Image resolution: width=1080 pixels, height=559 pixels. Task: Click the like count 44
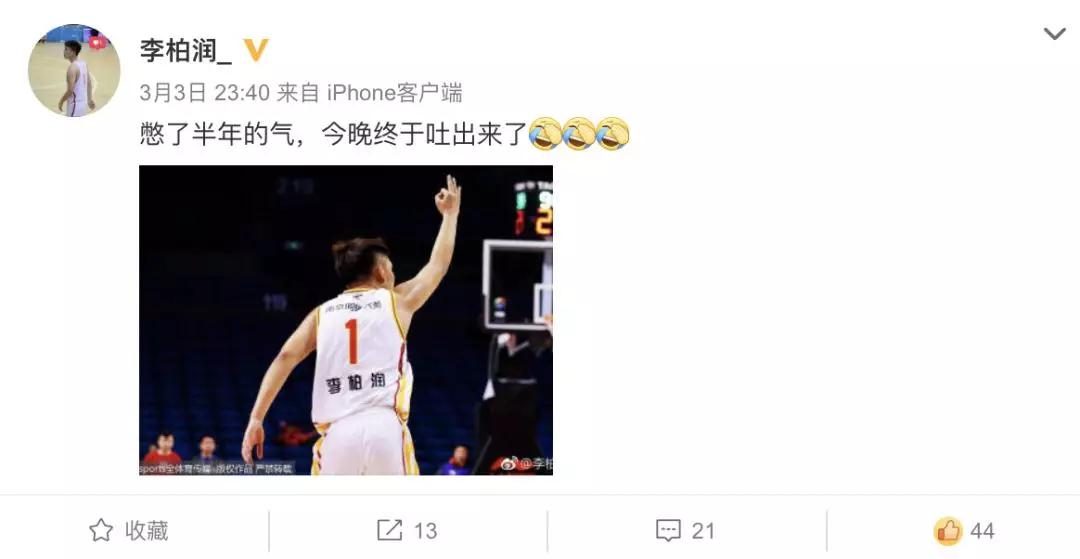(982, 531)
